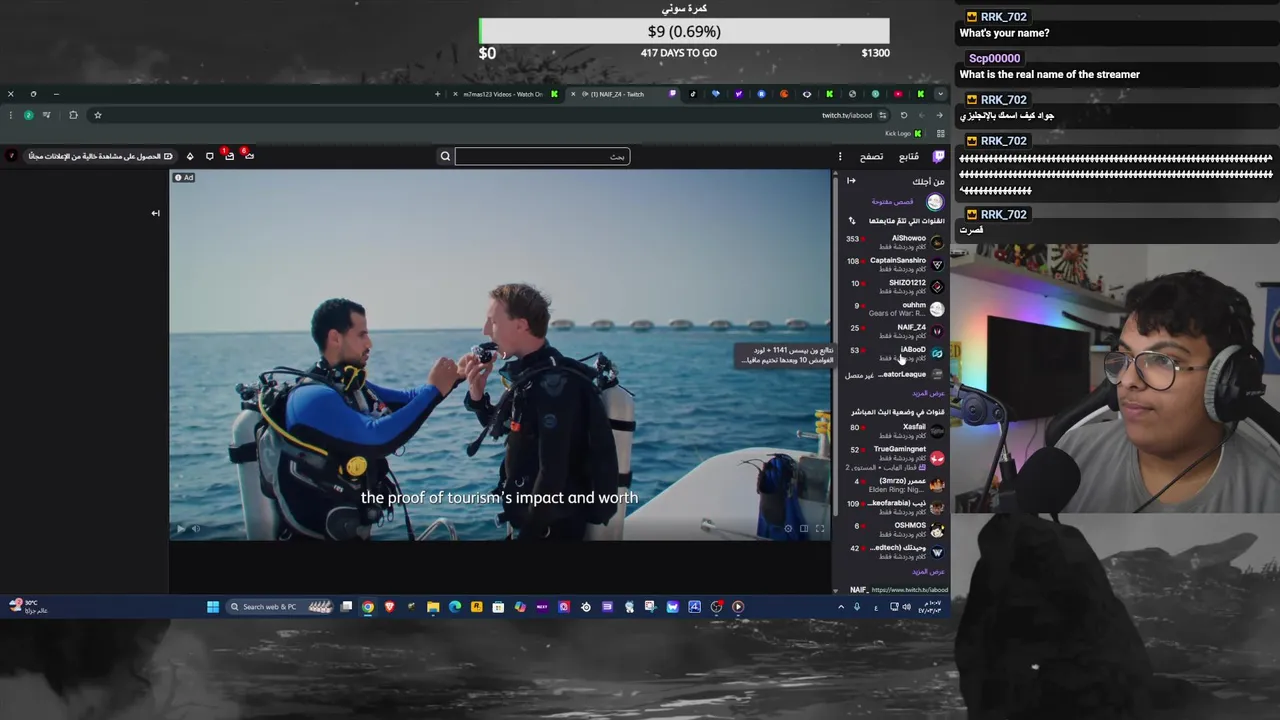Open the user profile avatar menu
Image resolution: width=1280 pixels, height=720 pixels.
pyautogui.click(x=11, y=156)
